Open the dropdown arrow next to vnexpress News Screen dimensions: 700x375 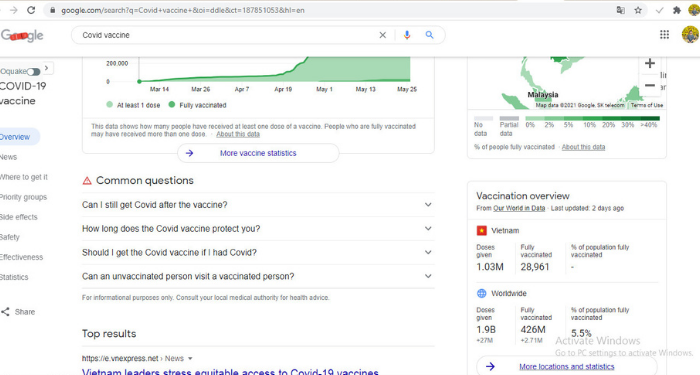190,358
